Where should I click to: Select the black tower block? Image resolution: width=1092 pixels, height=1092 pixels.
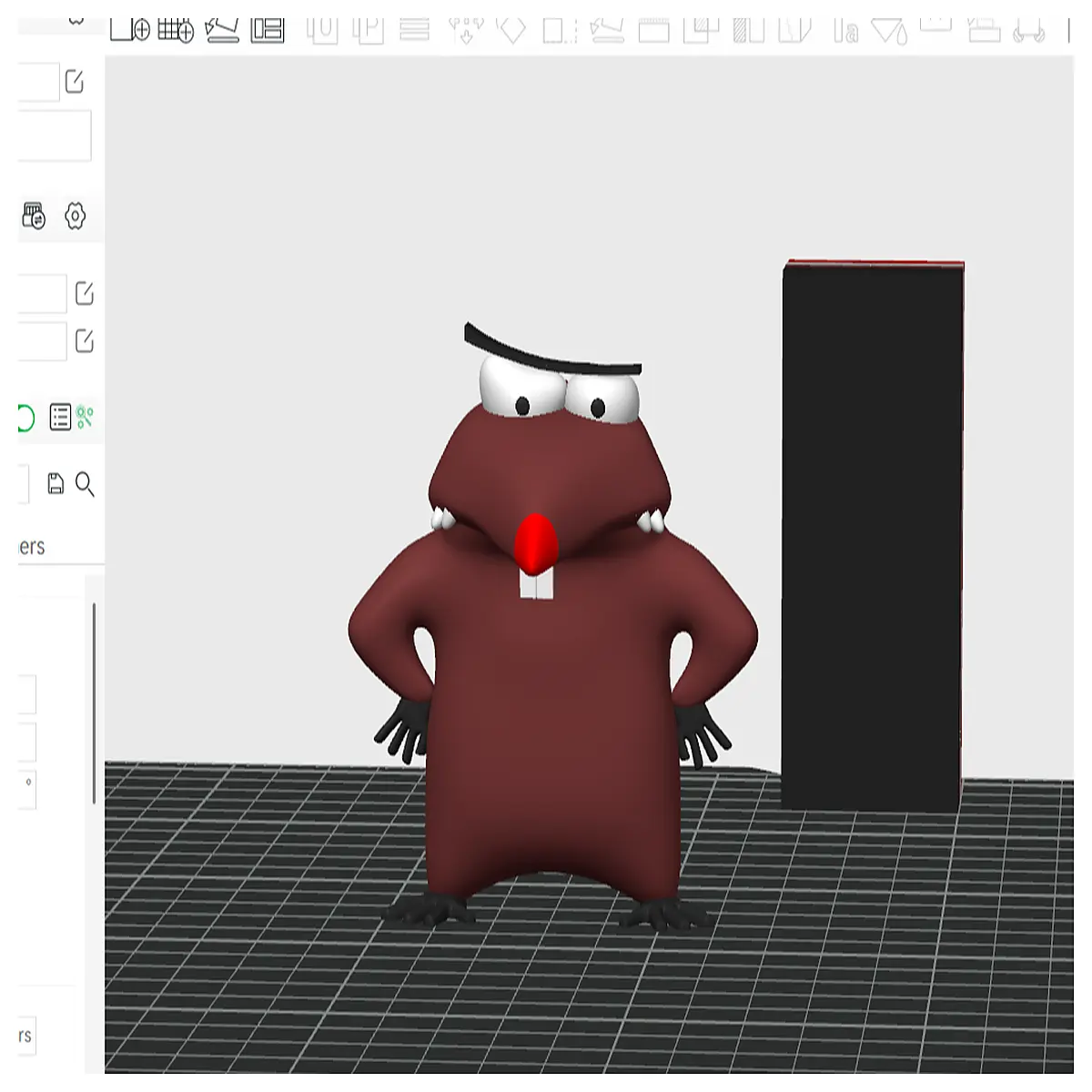point(872,535)
